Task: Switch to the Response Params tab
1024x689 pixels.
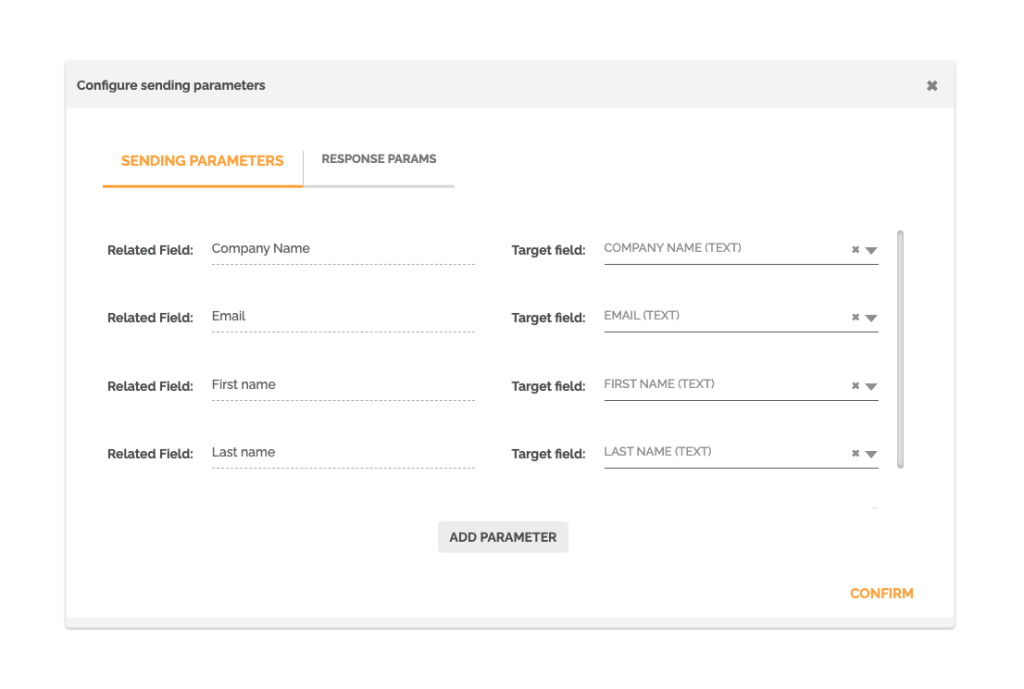Action: (378, 159)
